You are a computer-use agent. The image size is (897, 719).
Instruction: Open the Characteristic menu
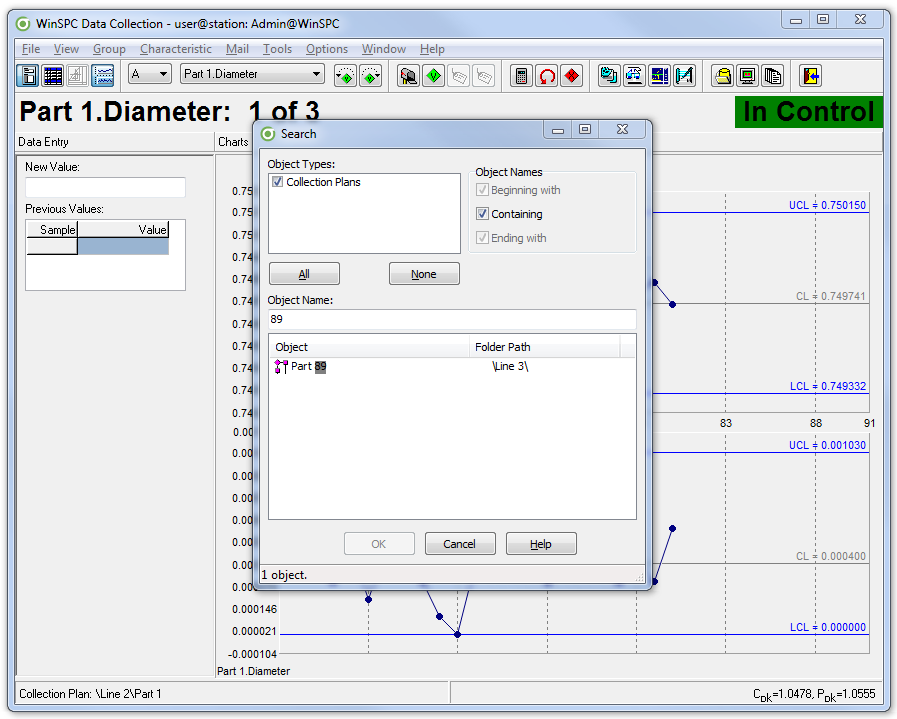[x=176, y=49]
